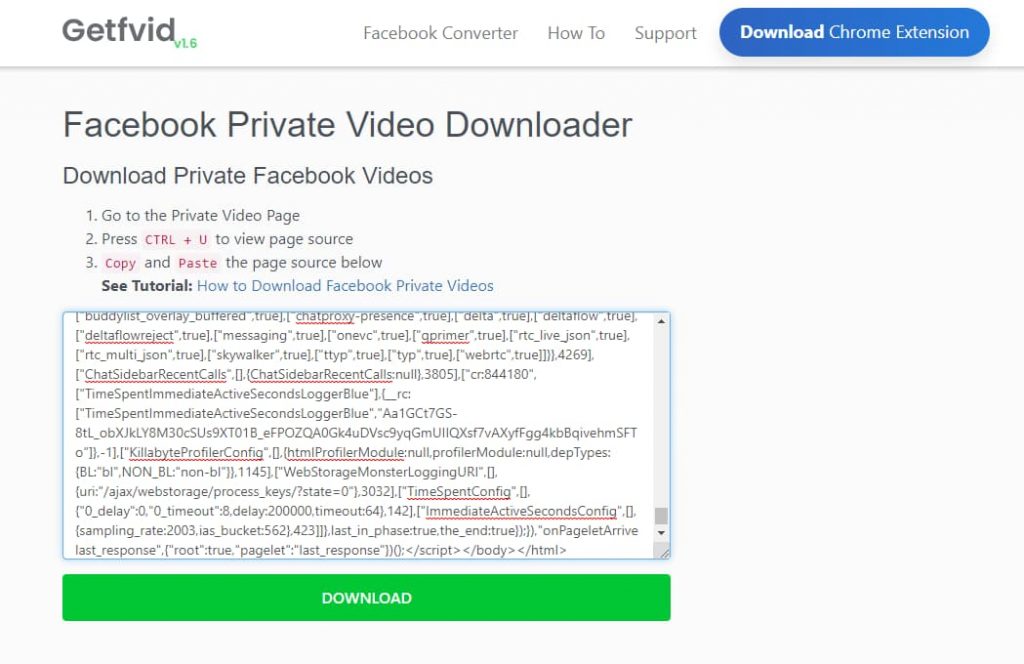Click the scrollbar track above the thumb

662,417
